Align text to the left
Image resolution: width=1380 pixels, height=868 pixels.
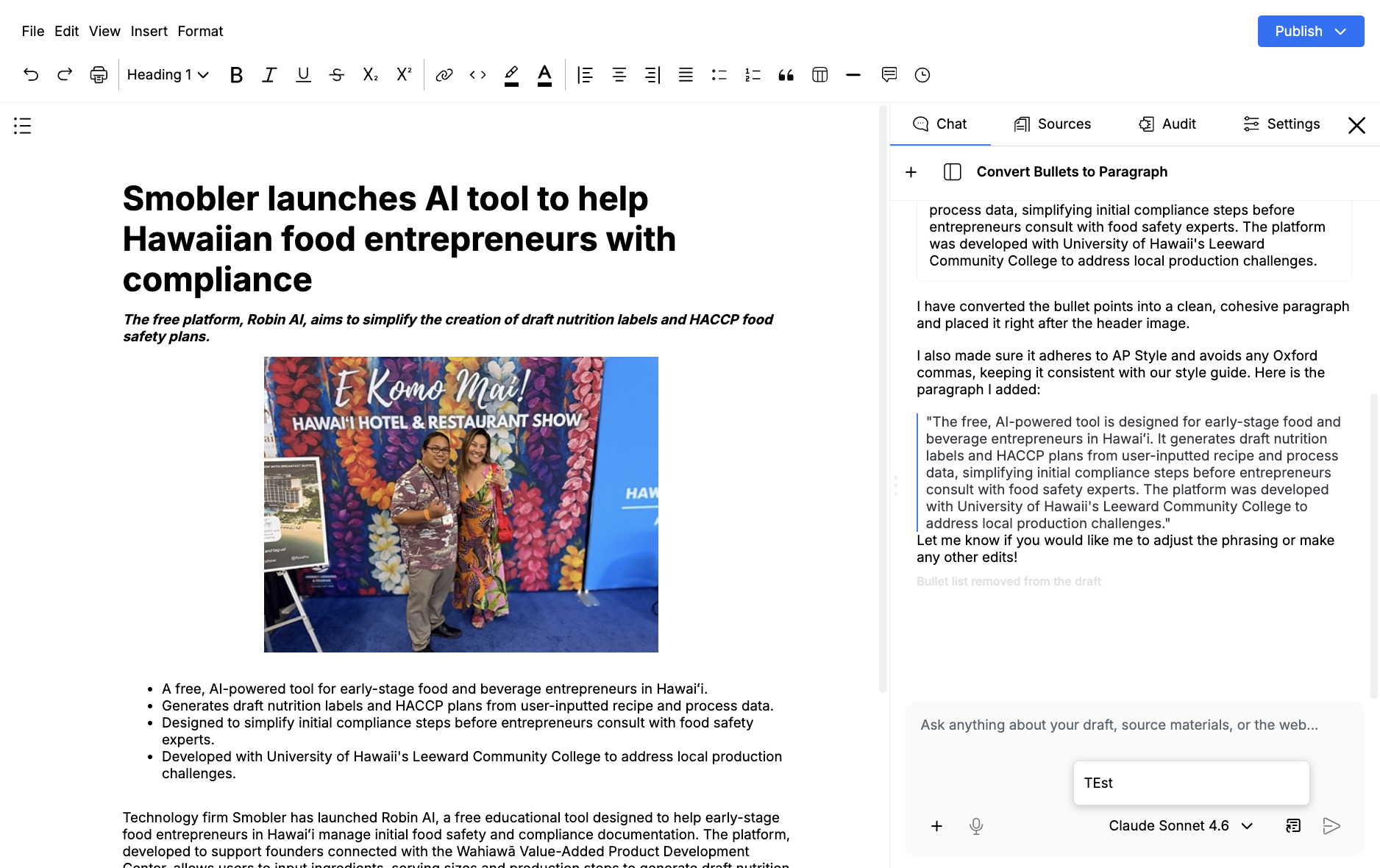(x=586, y=74)
